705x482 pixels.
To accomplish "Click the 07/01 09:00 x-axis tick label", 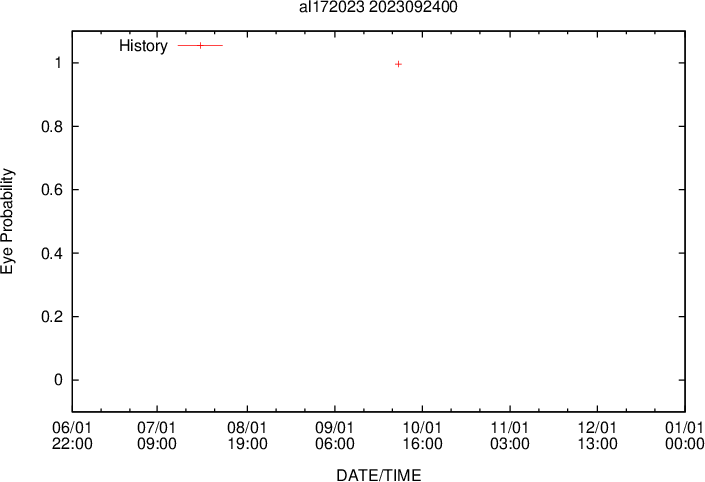I will tap(159, 435).
